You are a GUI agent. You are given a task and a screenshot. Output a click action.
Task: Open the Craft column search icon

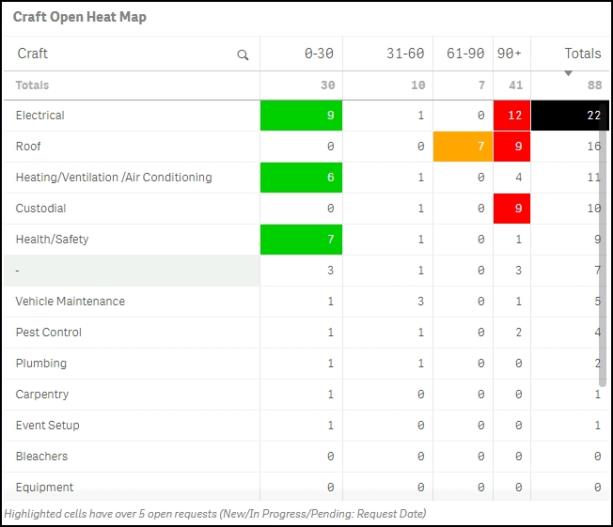(243, 55)
